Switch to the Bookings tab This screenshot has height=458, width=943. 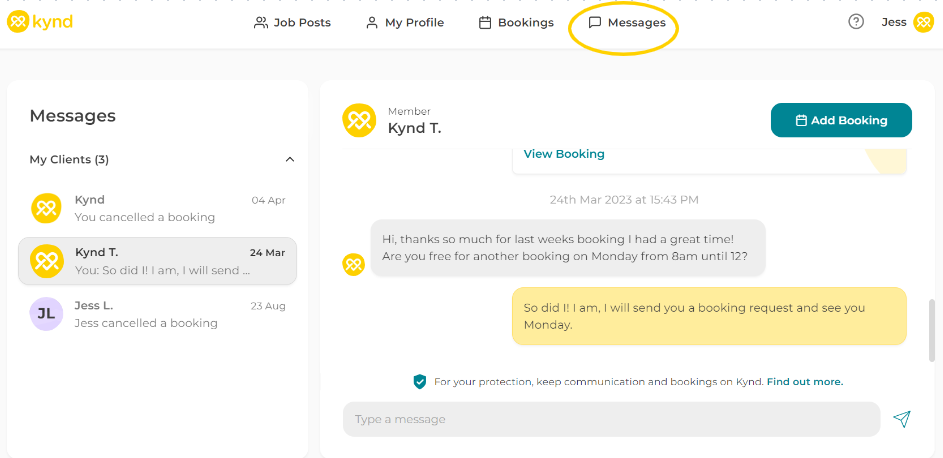click(516, 22)
